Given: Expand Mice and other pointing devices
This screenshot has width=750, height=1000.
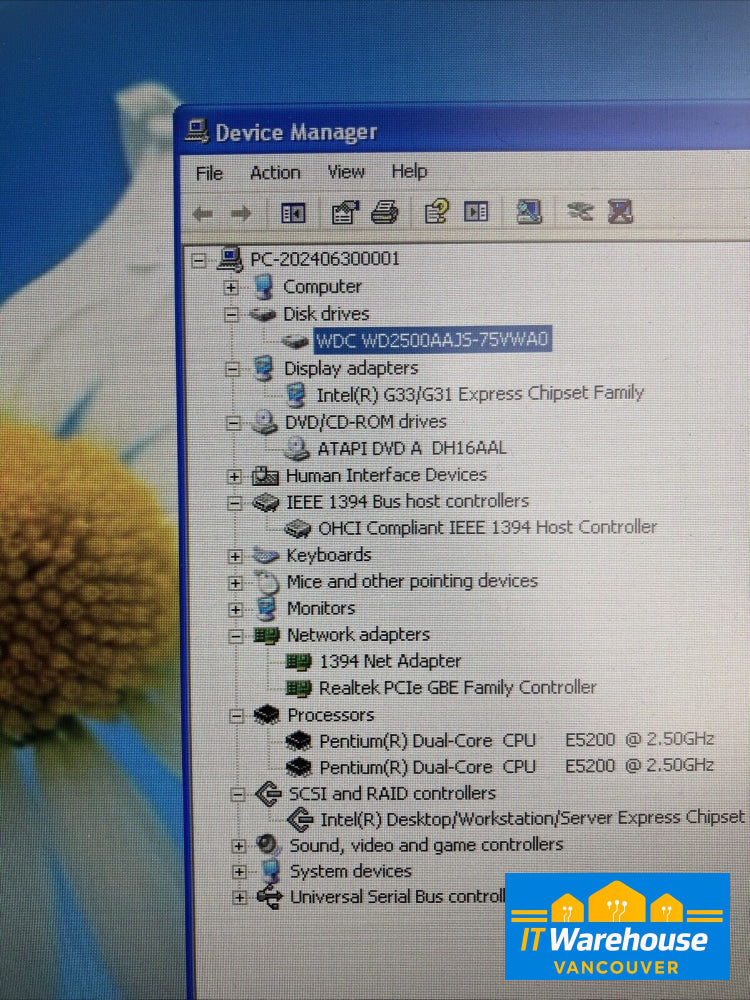Looking at the screenshot, I should [235, 583].
